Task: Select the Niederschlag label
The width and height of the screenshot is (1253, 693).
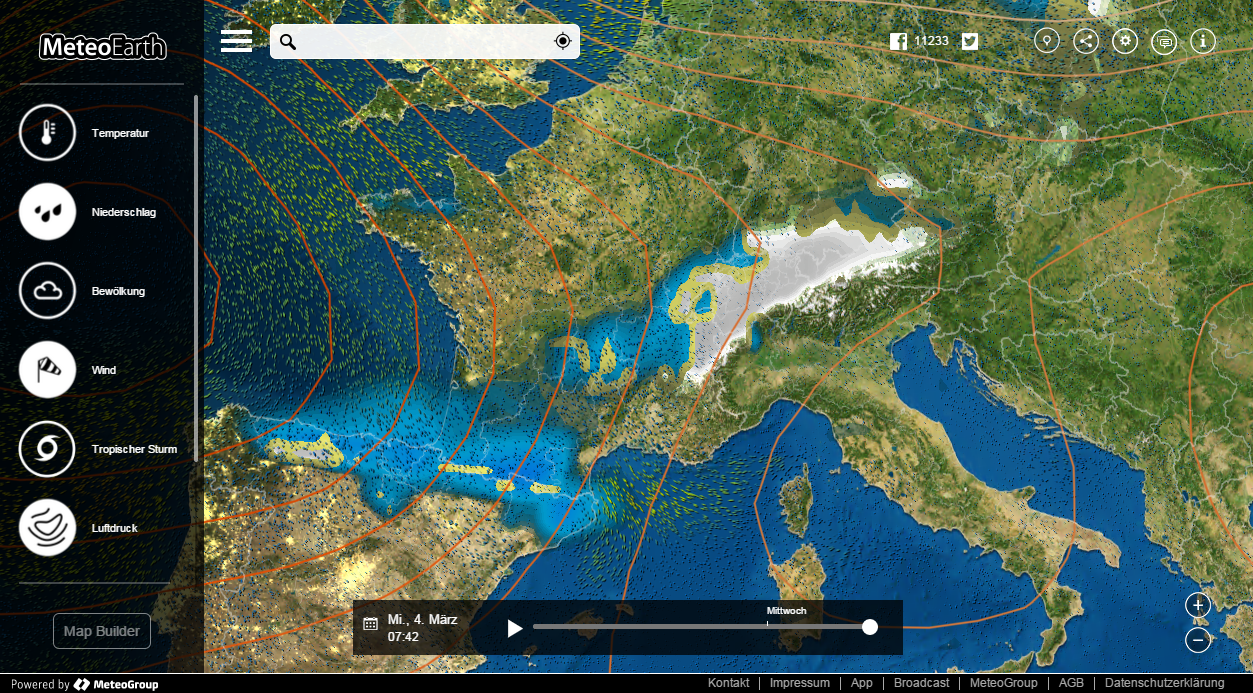Action: [124, 212]
